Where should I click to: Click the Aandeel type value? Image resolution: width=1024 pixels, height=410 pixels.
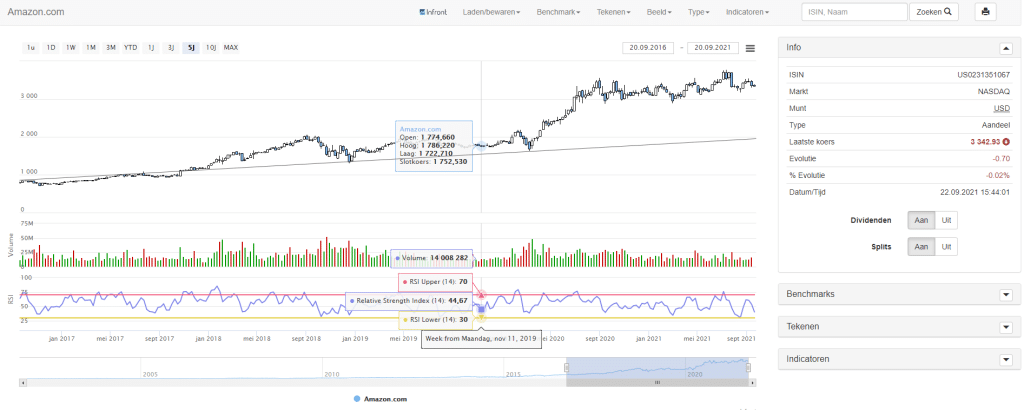[x=995, y=125]
